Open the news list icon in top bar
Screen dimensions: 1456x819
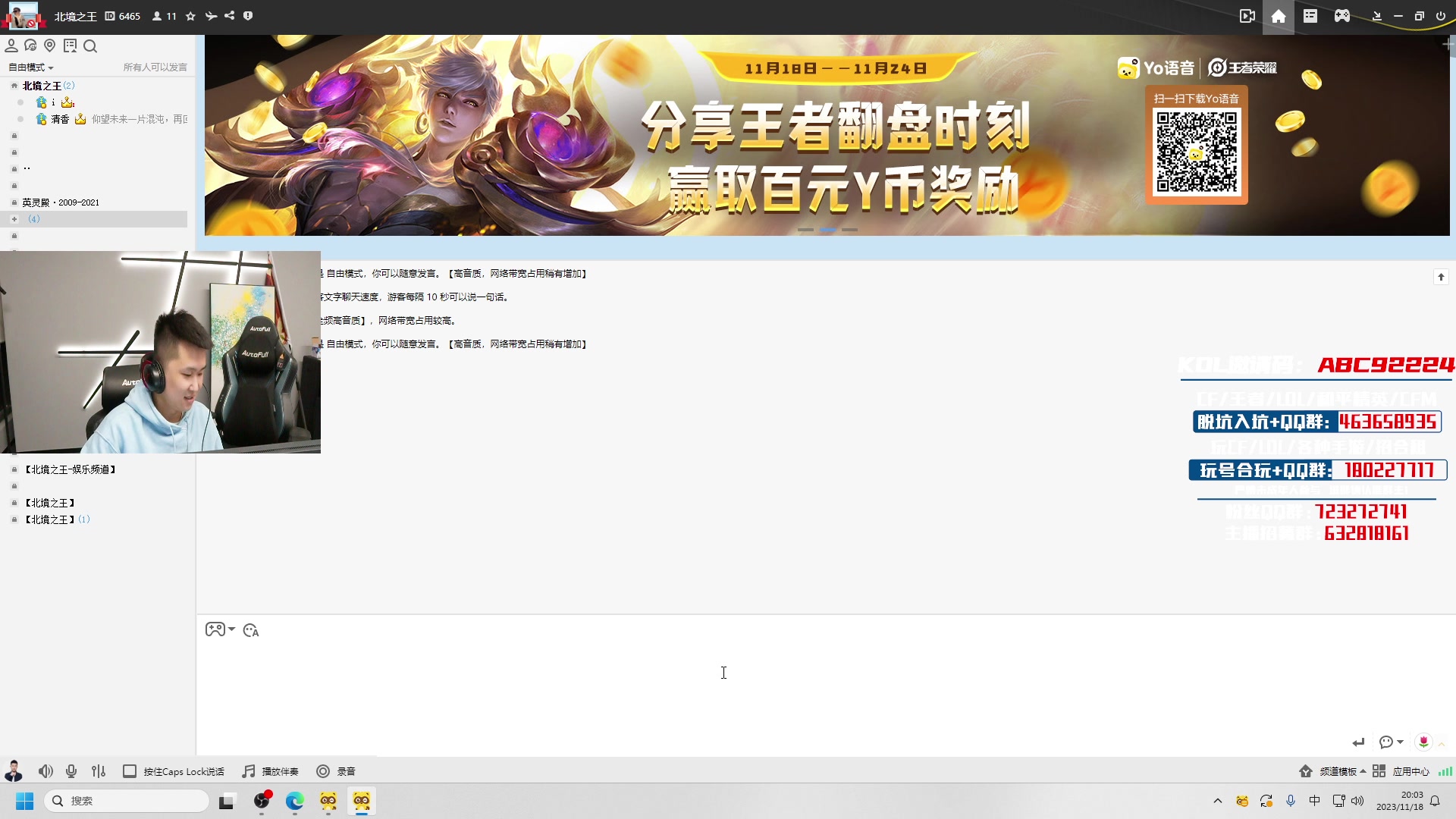pos(1310,16)
